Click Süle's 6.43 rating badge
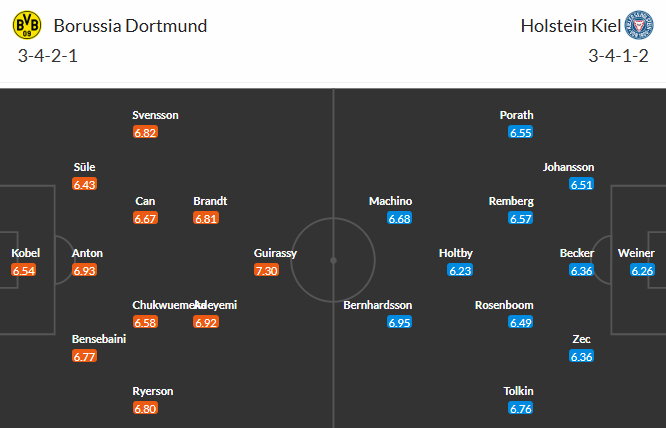 click(x=85, y=184)
